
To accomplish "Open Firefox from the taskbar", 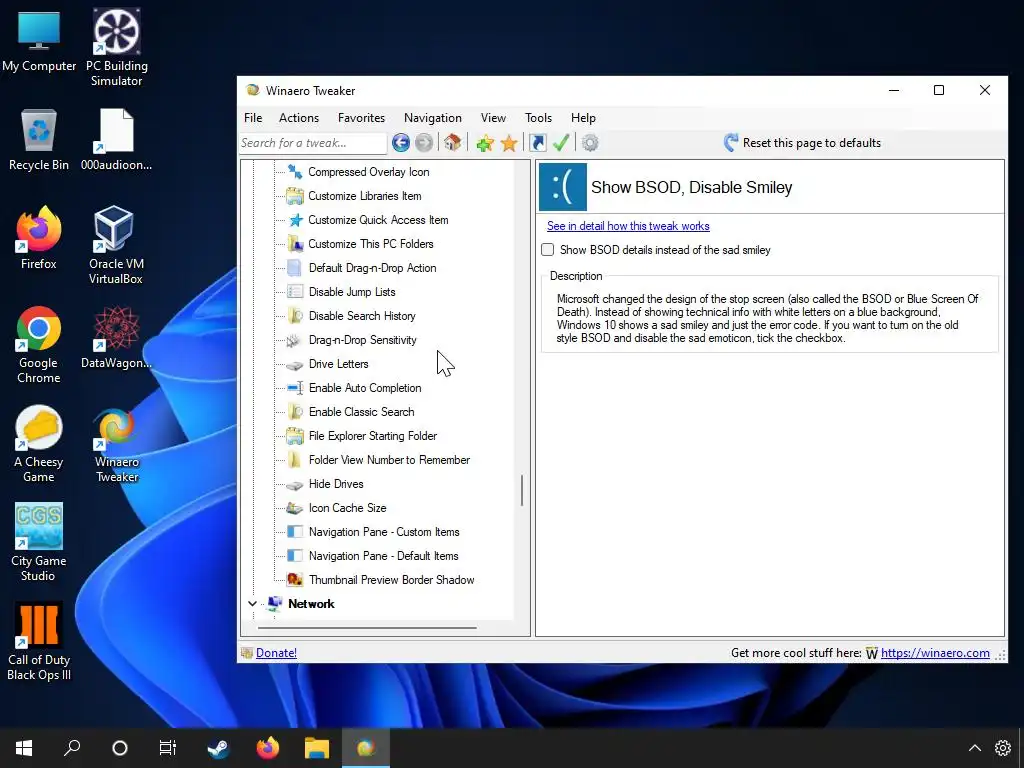I will pos(268,748).
